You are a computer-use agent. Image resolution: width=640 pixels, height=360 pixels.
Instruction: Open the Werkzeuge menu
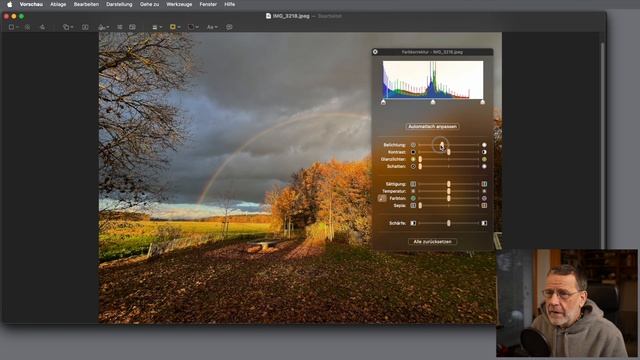(179, 4)
